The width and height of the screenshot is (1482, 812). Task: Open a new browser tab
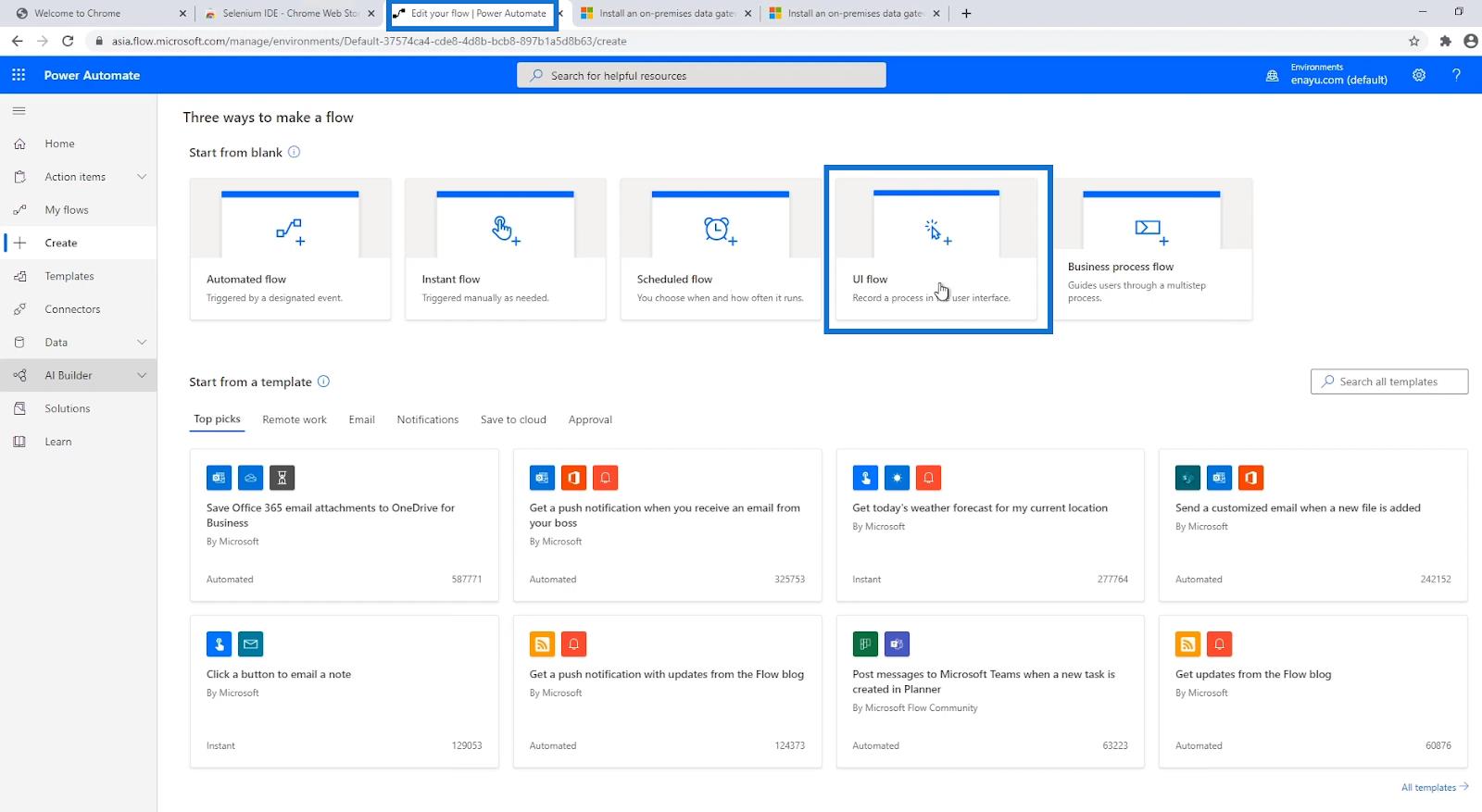(966, 13)
